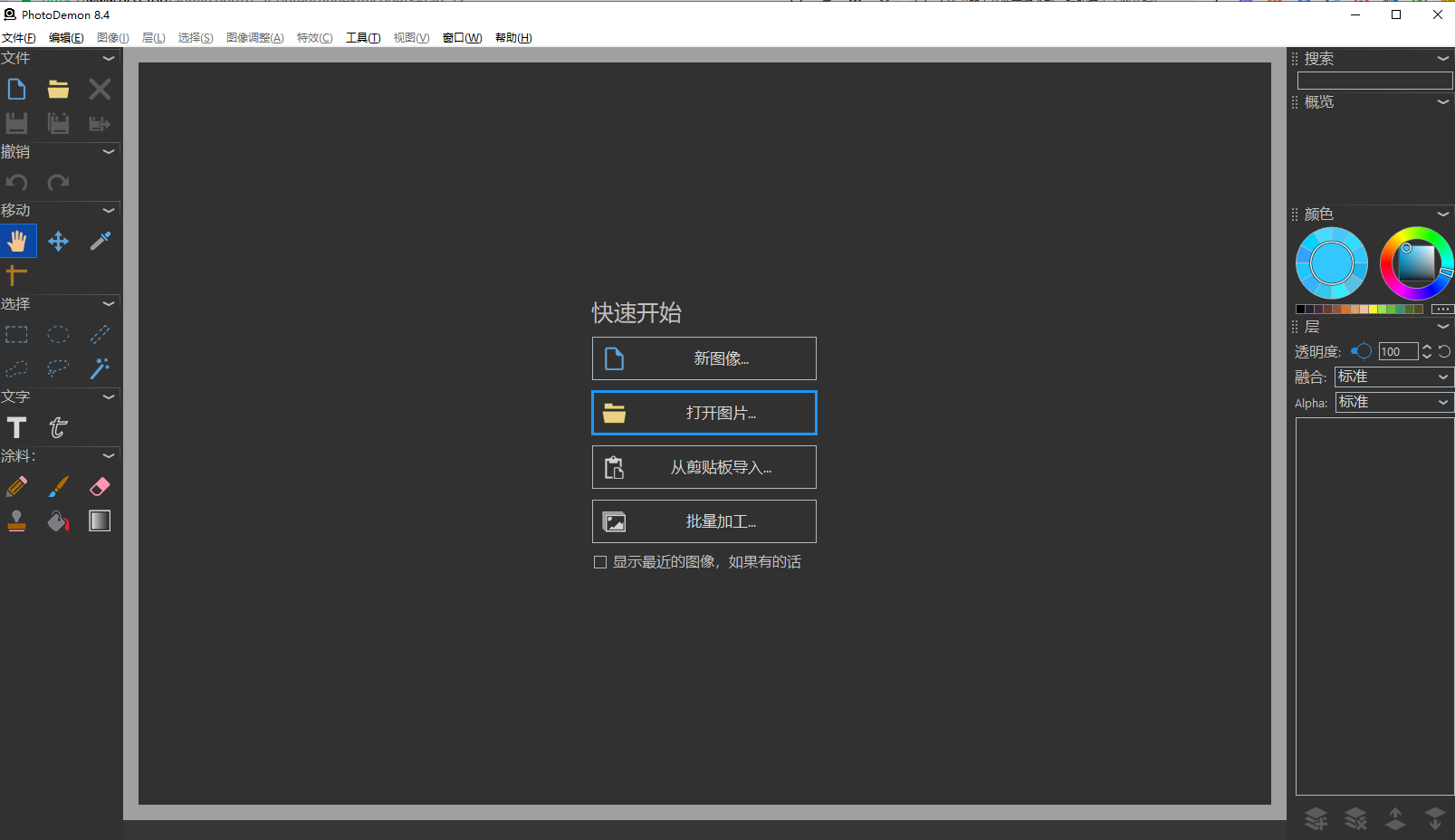This screenshot has width=1455, height=840.
Task: Choose the Eraser tool
Action: click(x=100, y=487)
